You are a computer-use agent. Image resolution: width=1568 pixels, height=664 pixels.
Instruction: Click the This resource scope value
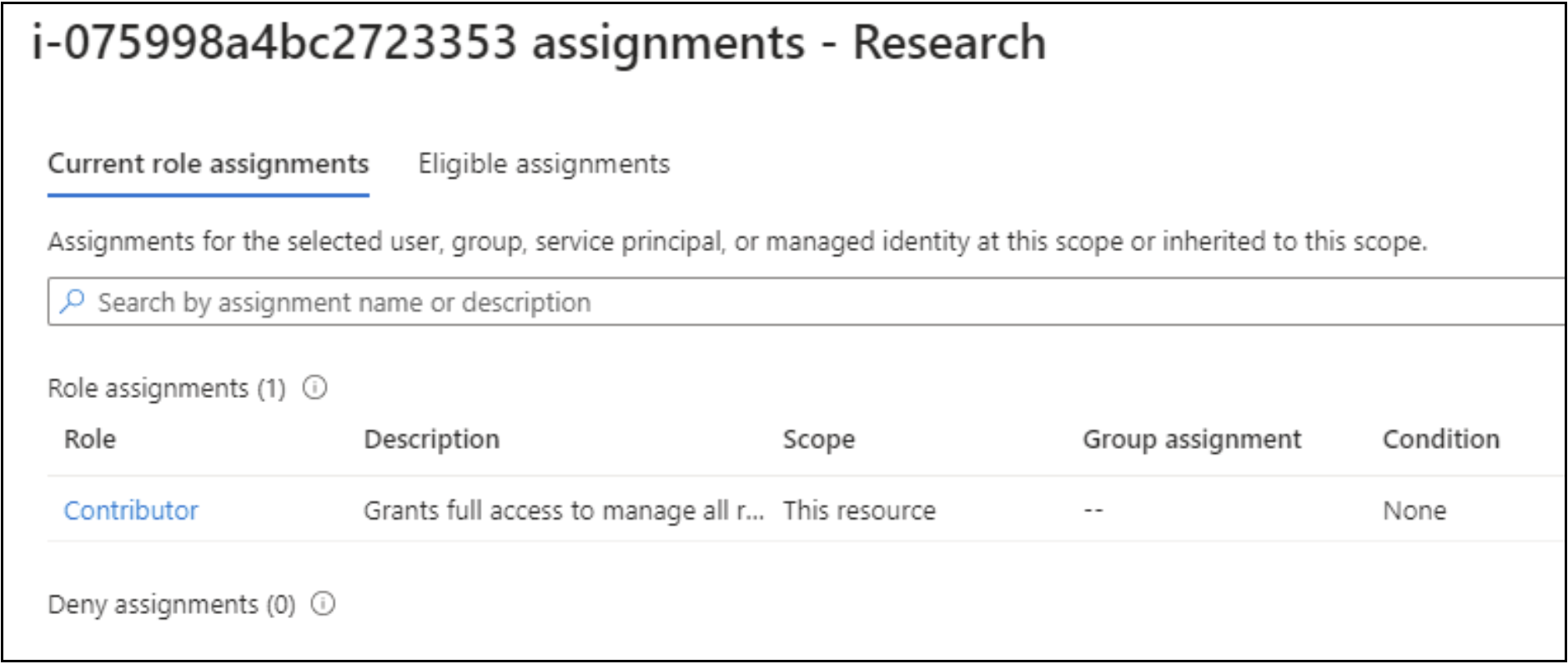[x=858, y=510]
